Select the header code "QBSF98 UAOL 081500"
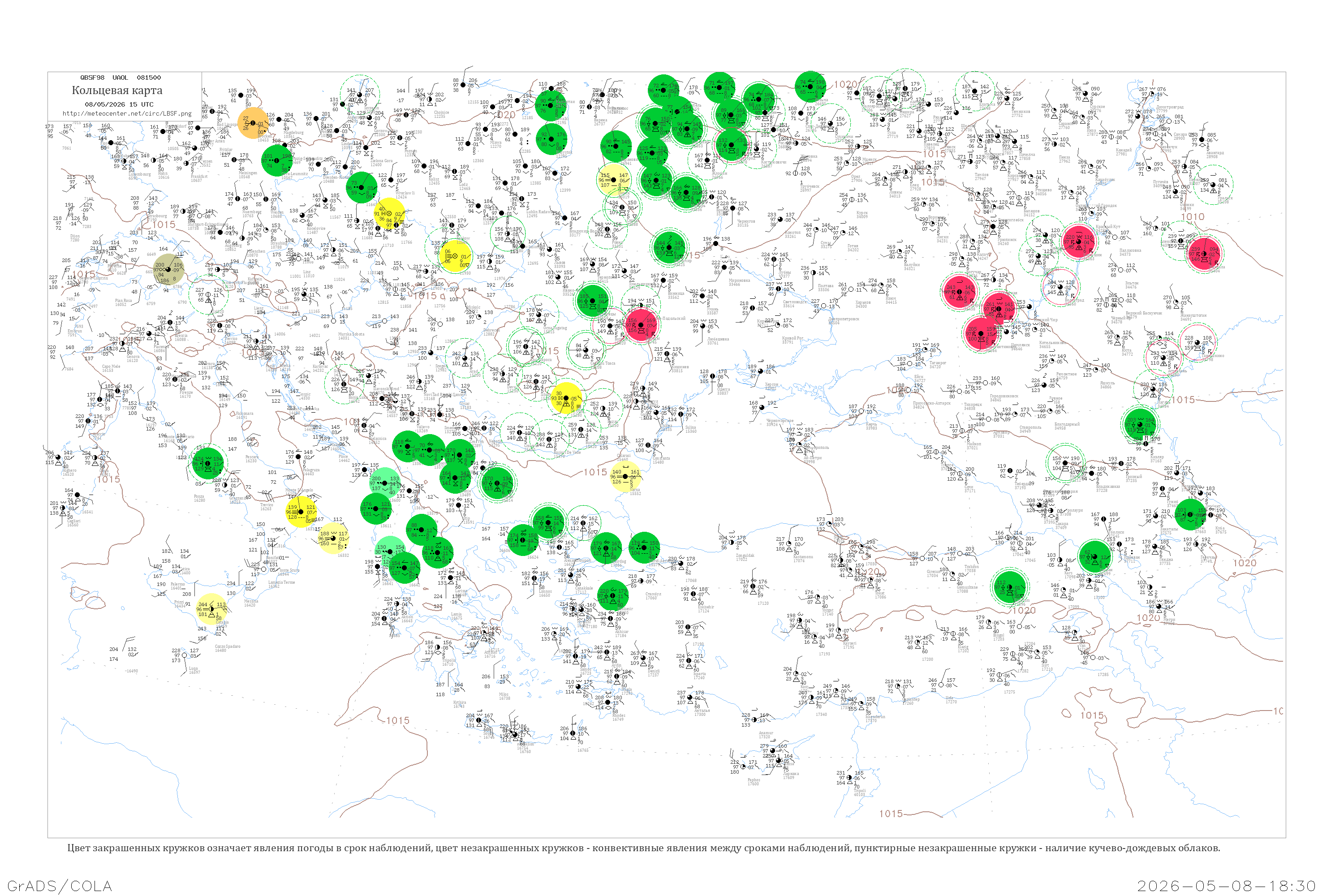Image resolution: width=1344 pixels, height=896 pixels. pyautogui.click(x=121, y=78)
